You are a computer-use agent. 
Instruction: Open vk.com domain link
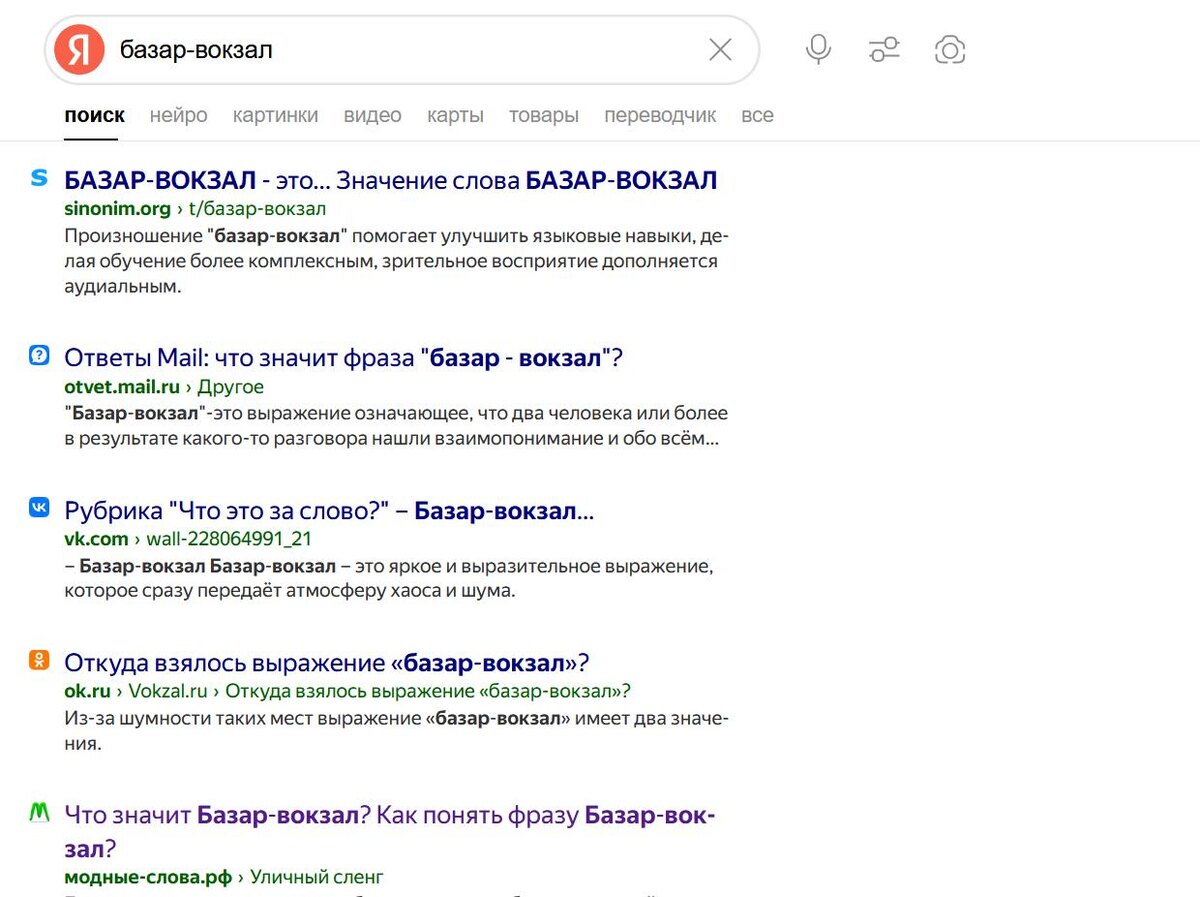coord(96,539)
